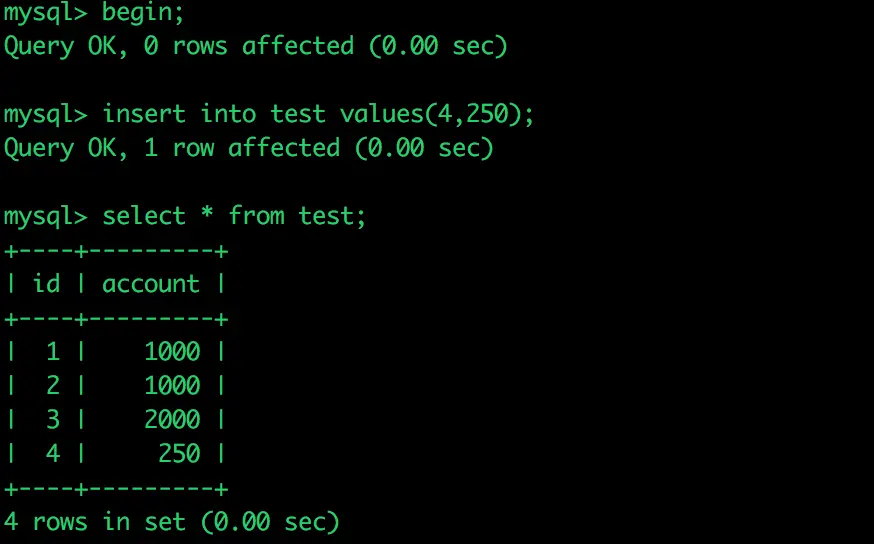Click the account value 1000 in row 1
The width and height of the screenshot is (874, 544).
[172, 352]
